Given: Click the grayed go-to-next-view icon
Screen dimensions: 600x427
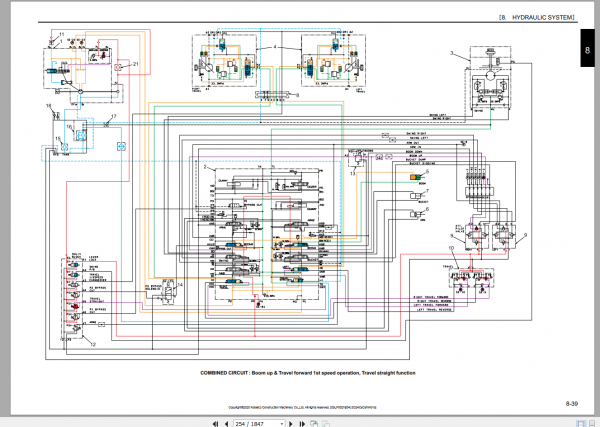Looking at the screenshot, I should coord(326,424).
